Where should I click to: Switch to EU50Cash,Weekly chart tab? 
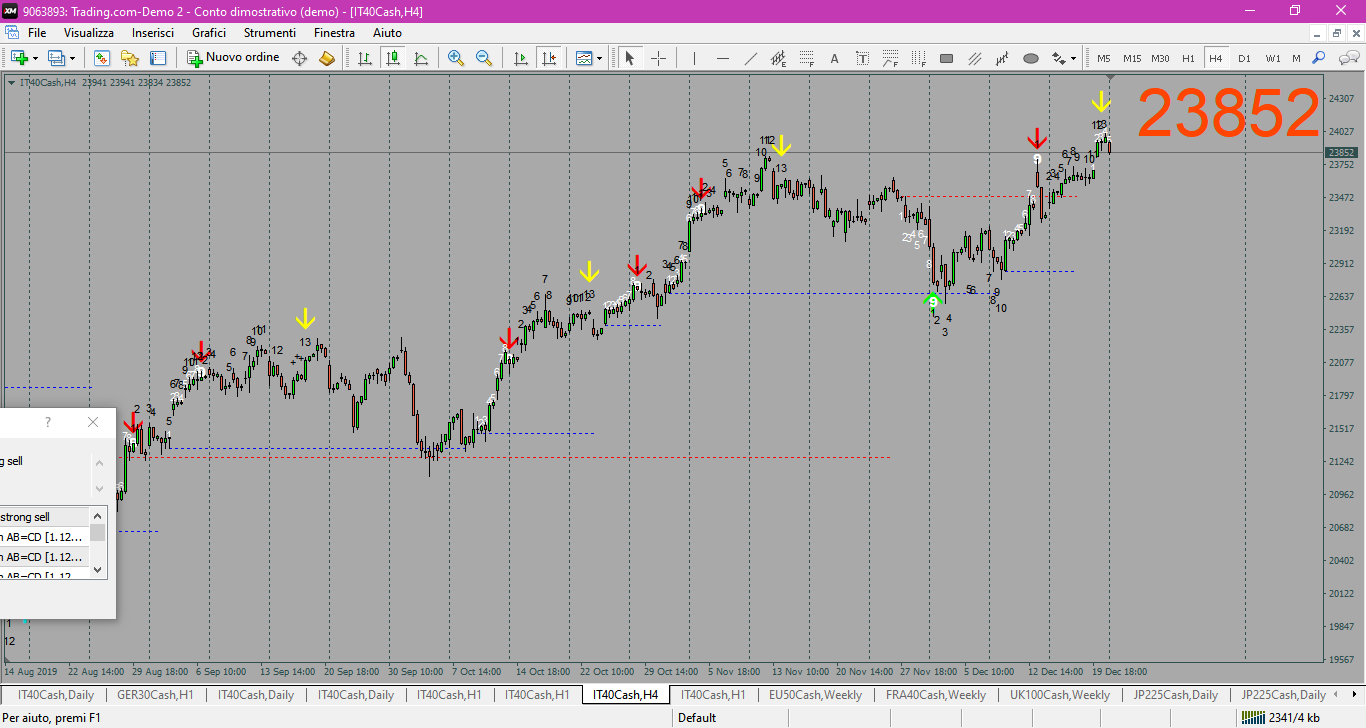(x=815, y=695)
